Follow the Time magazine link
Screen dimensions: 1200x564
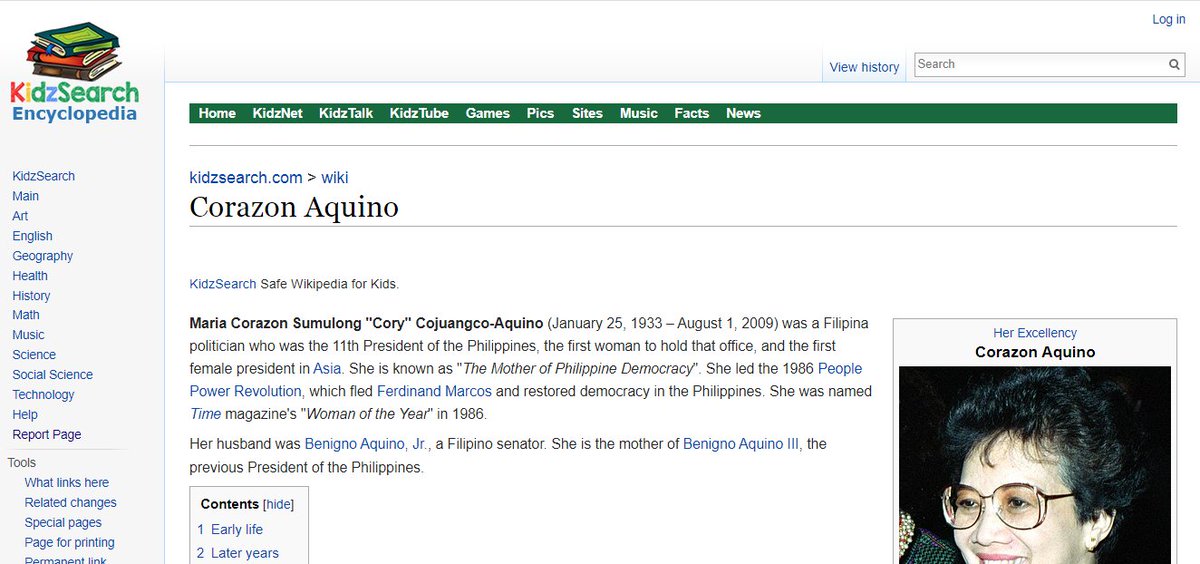205,414
